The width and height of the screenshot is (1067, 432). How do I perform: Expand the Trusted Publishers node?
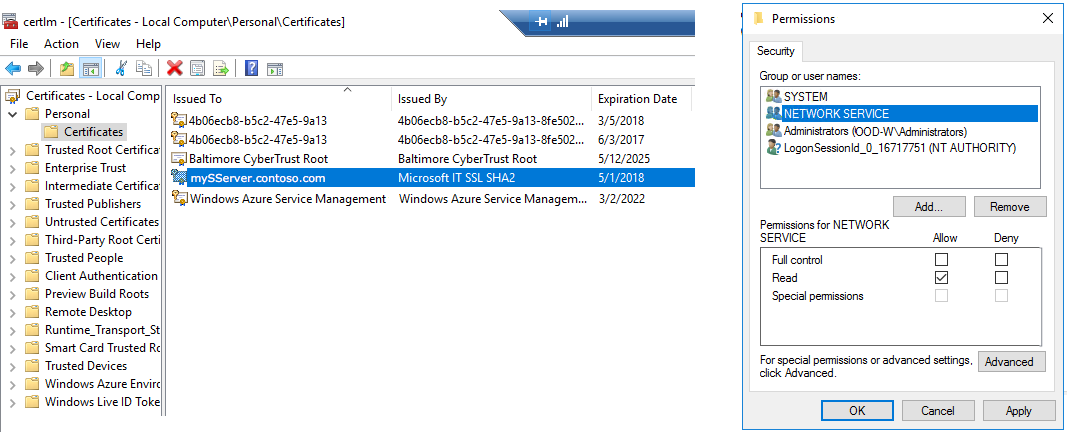tap(12, 204)
